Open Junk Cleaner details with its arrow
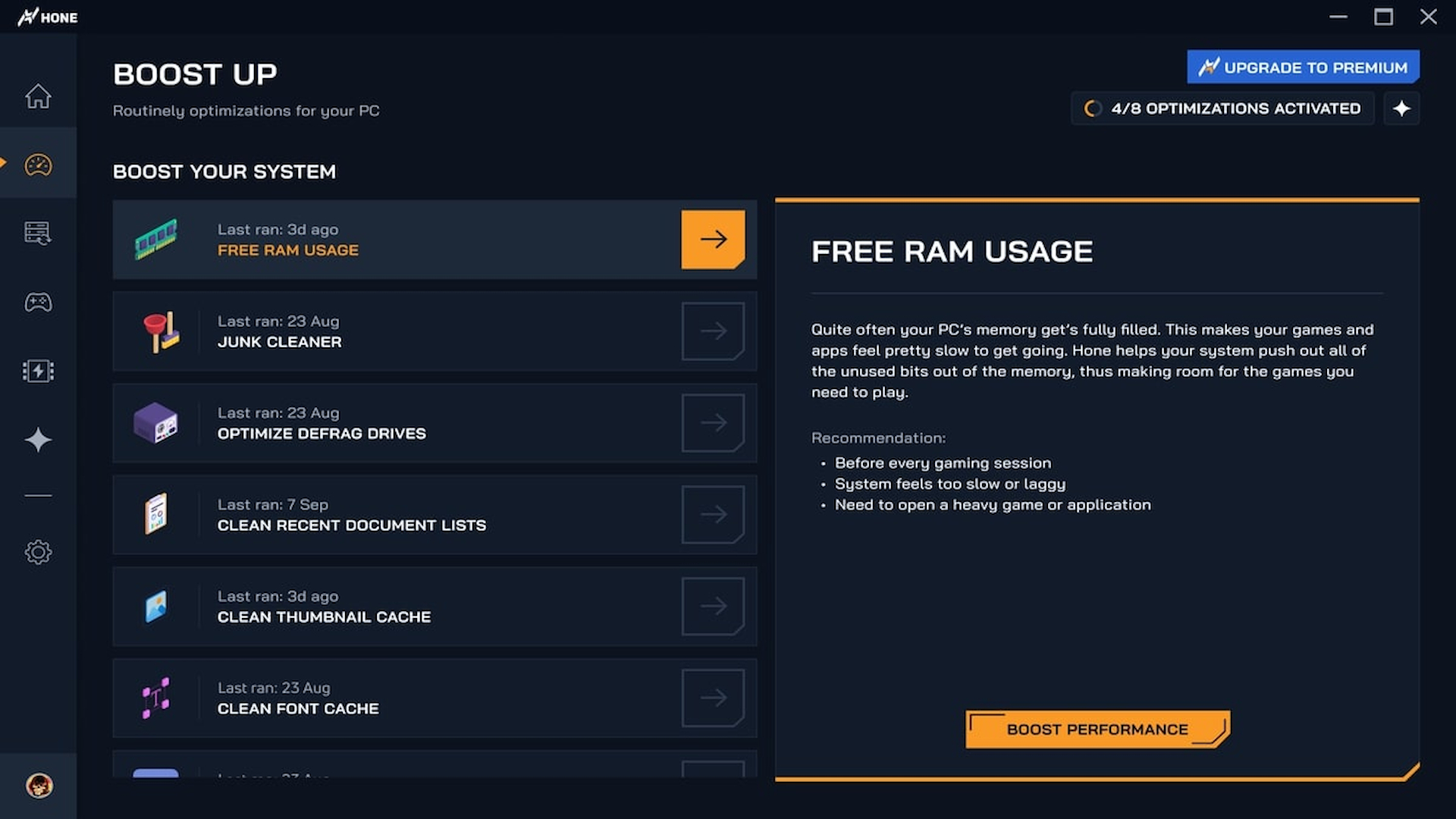 click(x=713, y=331)
